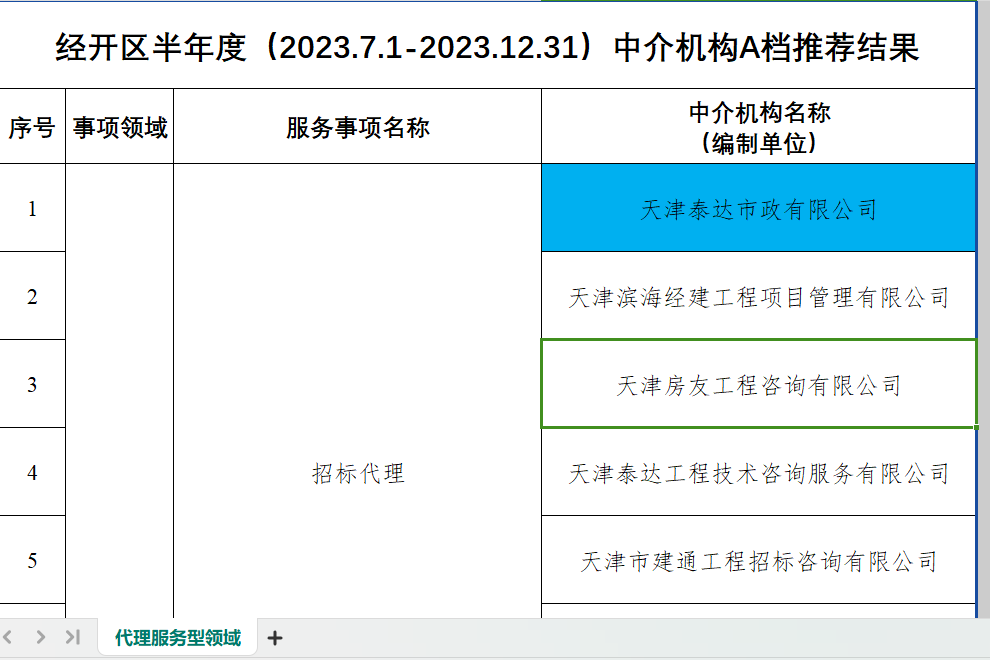The image size is (990, 660).
Task: Select cell 天津泰达工程技术咨询服务有限公司
Action: point(759,472)
